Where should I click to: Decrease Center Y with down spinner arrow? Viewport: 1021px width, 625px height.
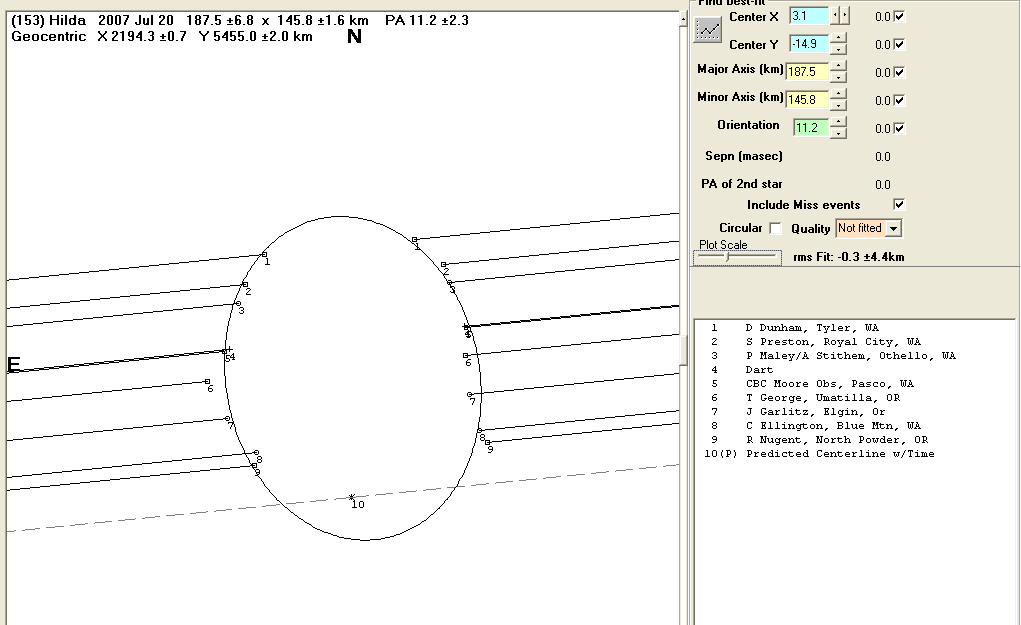[x=839, y=49]
